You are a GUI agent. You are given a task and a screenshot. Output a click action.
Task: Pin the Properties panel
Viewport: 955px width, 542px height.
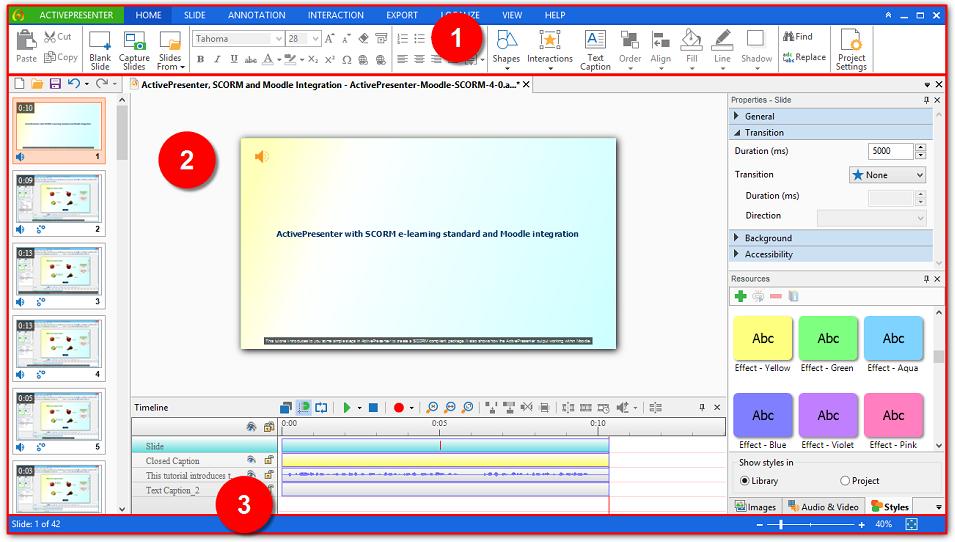(926, 100)
